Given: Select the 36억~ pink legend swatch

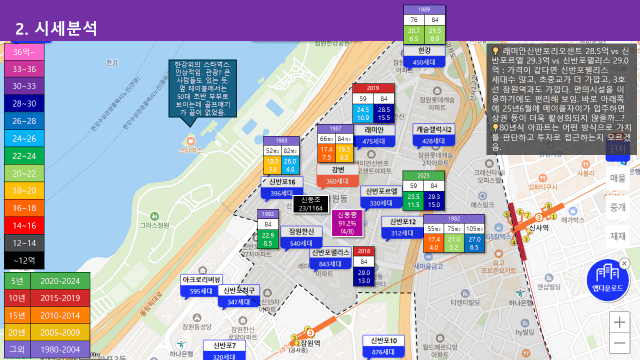Looking at the screenshot, I should 24,52.
